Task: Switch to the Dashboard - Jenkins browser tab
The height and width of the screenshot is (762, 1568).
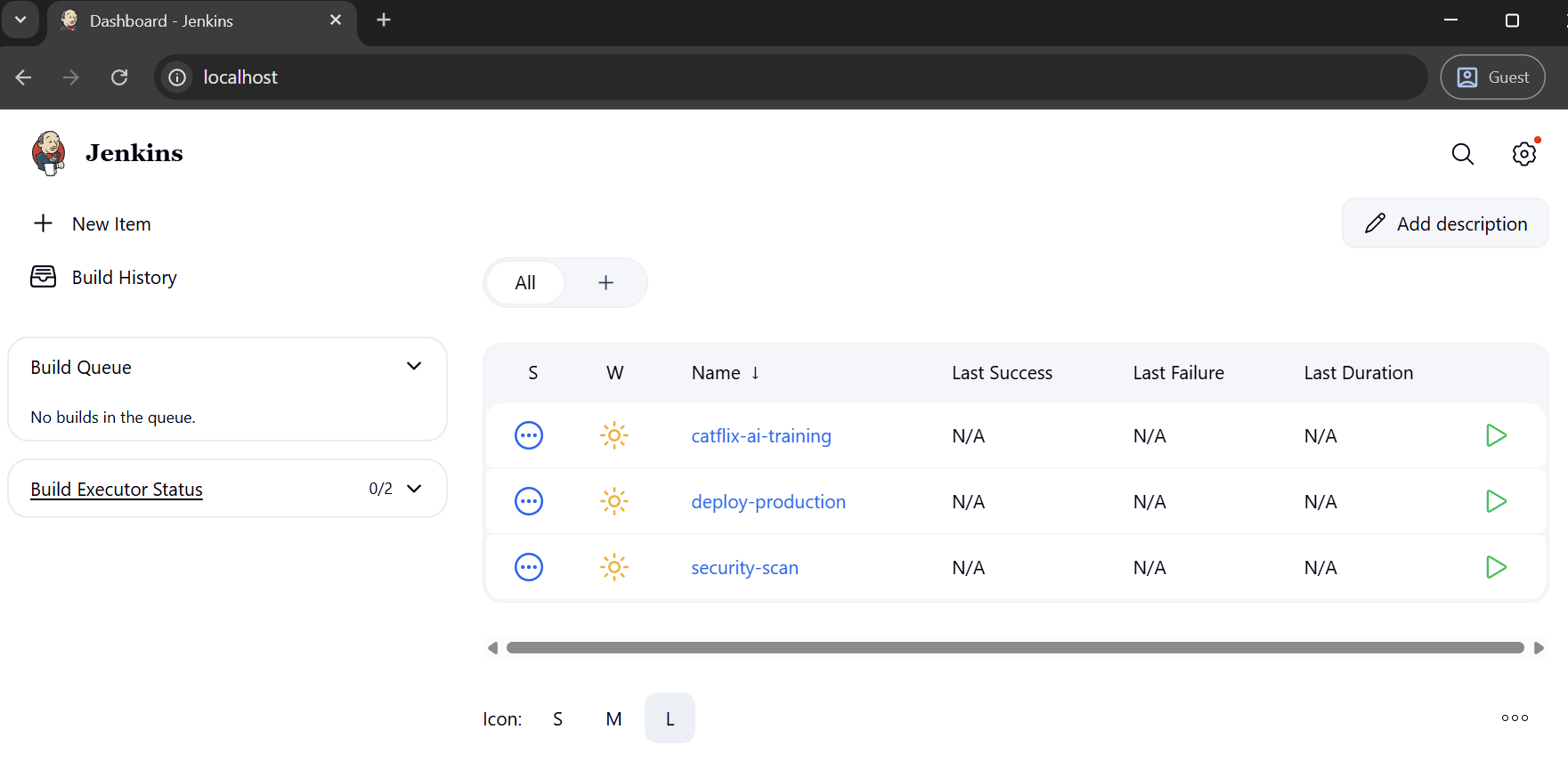Action: (x=201, y=20)
